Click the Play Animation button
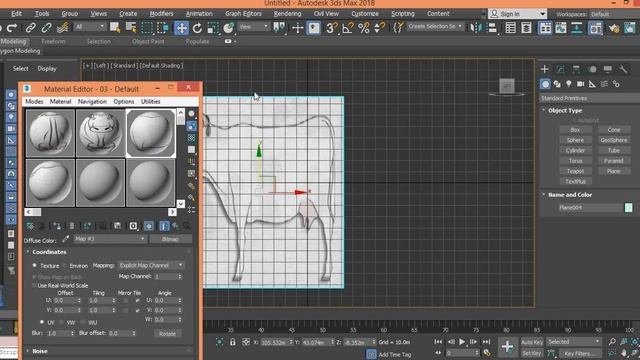The width and height of the screenshot is (640, 360). (462, 342)
